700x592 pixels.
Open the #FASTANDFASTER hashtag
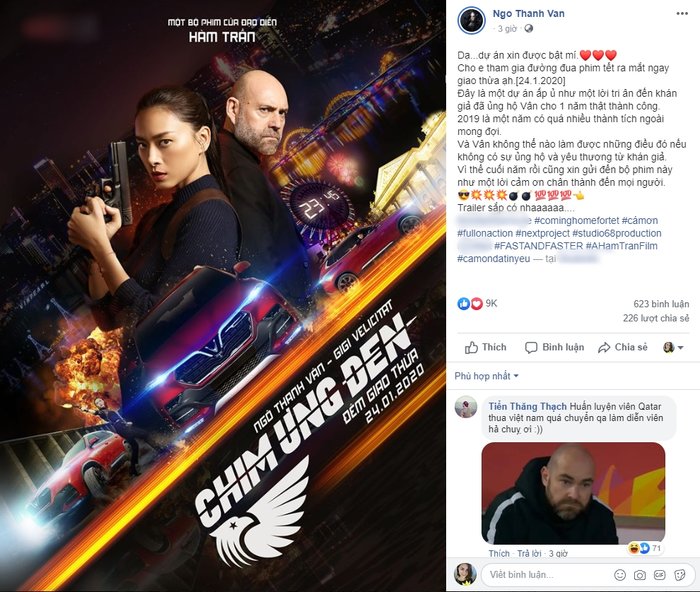(x=538, y=246)
